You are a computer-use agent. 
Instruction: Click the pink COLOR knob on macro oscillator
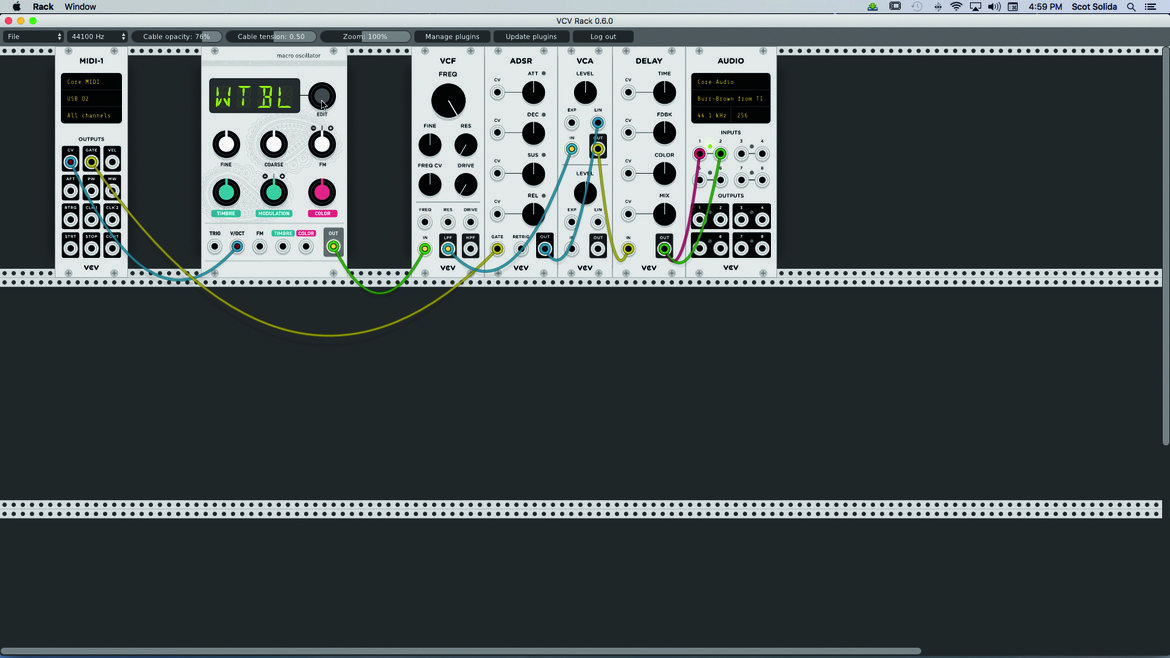click(322, 192)
